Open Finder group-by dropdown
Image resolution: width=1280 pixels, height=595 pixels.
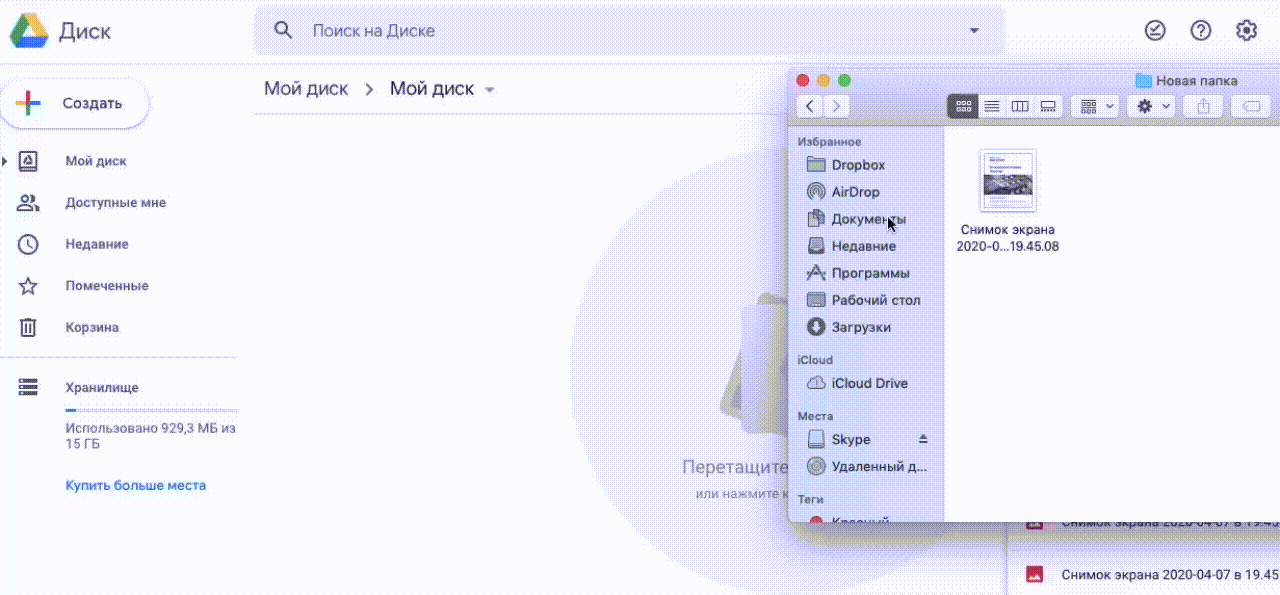click(x=1095, y=106)
